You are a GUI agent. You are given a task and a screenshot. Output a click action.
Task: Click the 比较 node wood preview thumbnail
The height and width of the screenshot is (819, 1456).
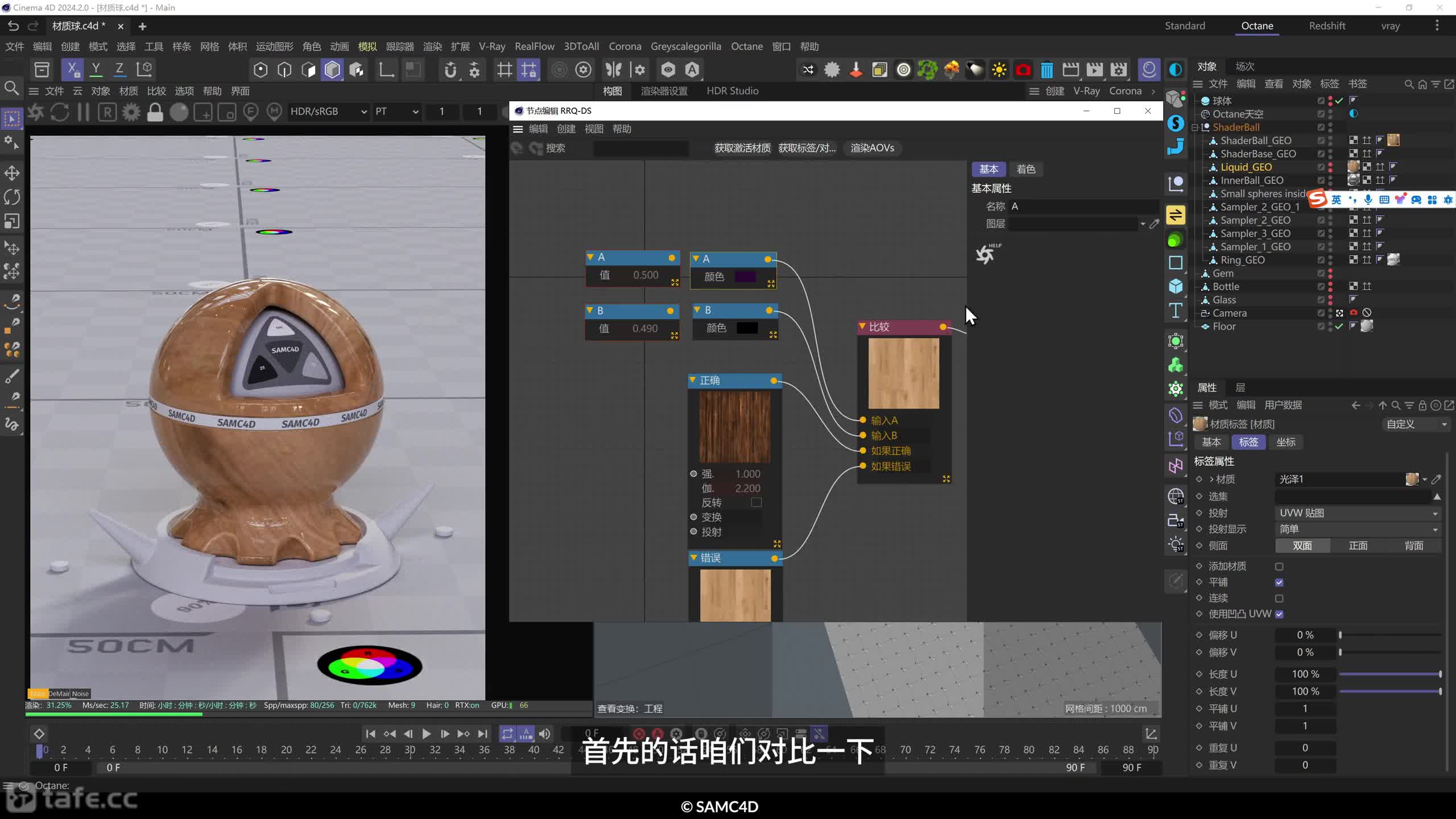(x=903, y=373)
